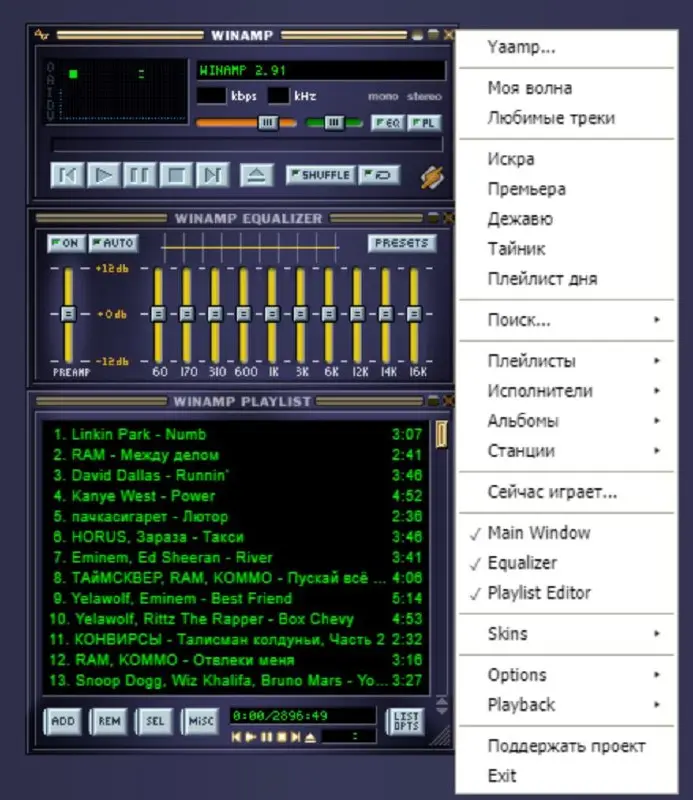Uncheck Main Window in context menu

click(x=566, y=533)
